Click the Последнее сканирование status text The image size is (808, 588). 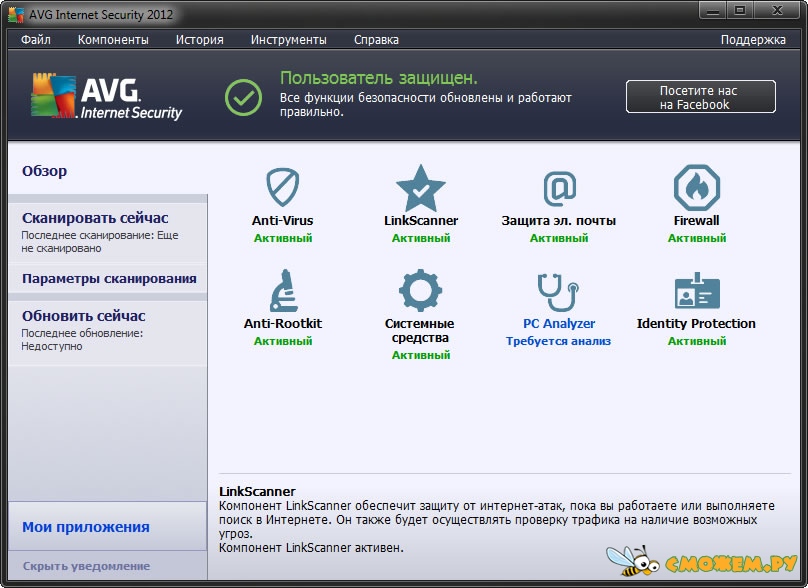tap(99, 242)
